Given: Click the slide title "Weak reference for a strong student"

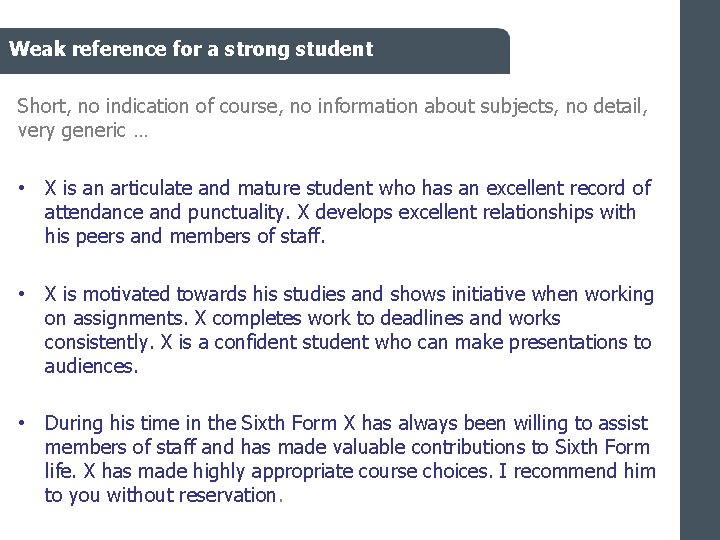Looking at the screenshot, I should tap(190, 49).
